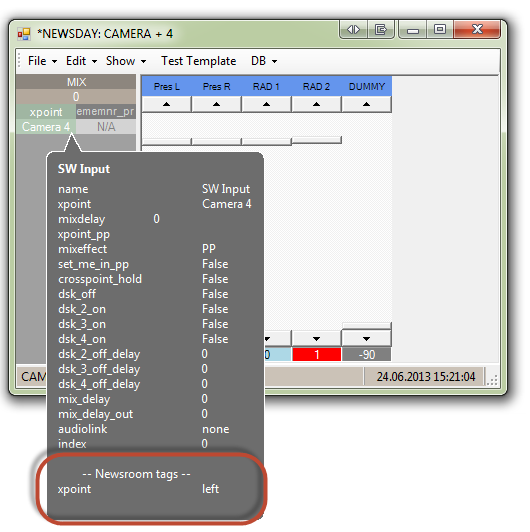Lower the DUMMY fader down arrow
This screenshot has height=532, width=530.
point(366,339)
